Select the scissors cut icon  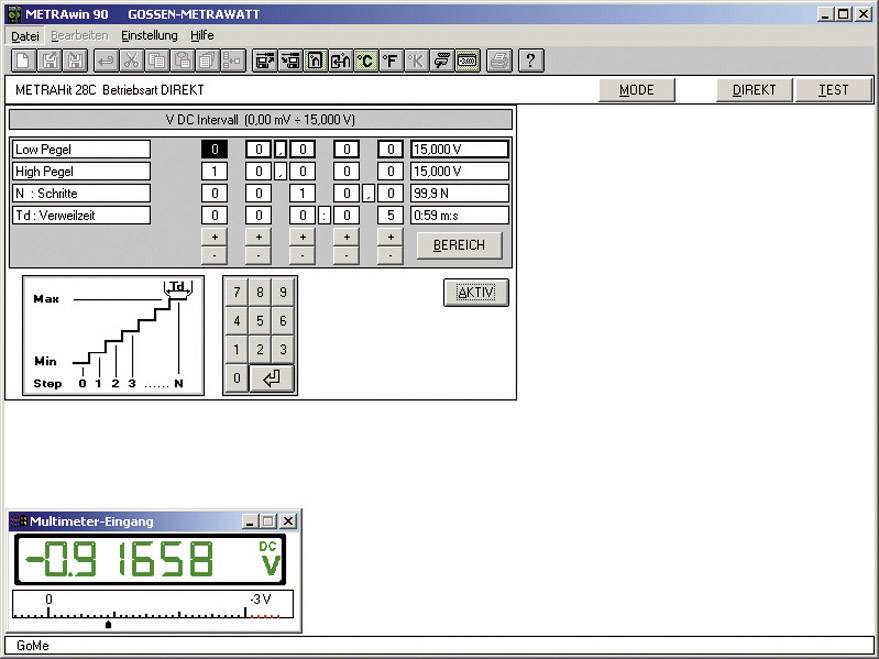[132, 61]
